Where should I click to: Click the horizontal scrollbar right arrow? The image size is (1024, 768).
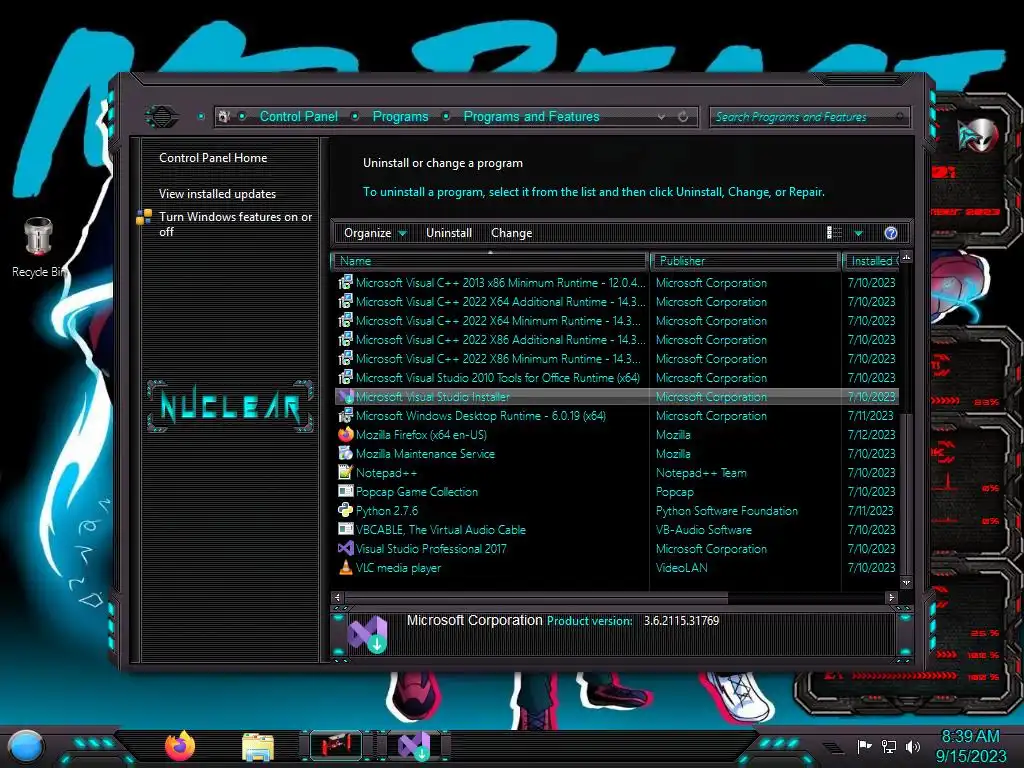(x=891, y=597)
